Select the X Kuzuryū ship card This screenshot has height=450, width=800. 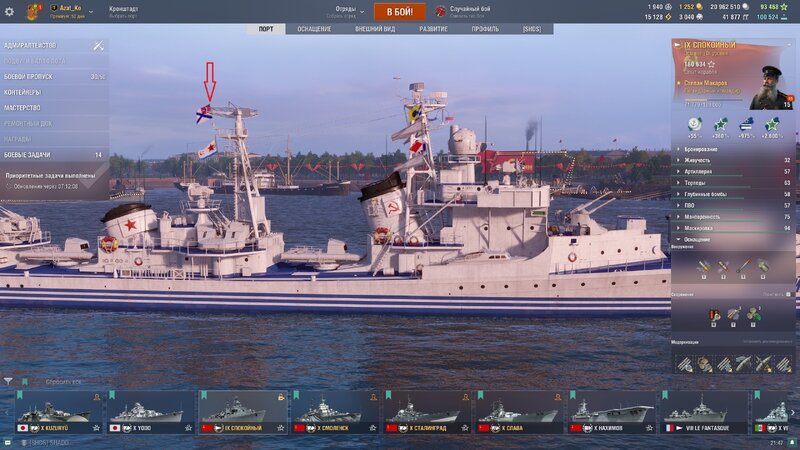[x=58, y=412]
